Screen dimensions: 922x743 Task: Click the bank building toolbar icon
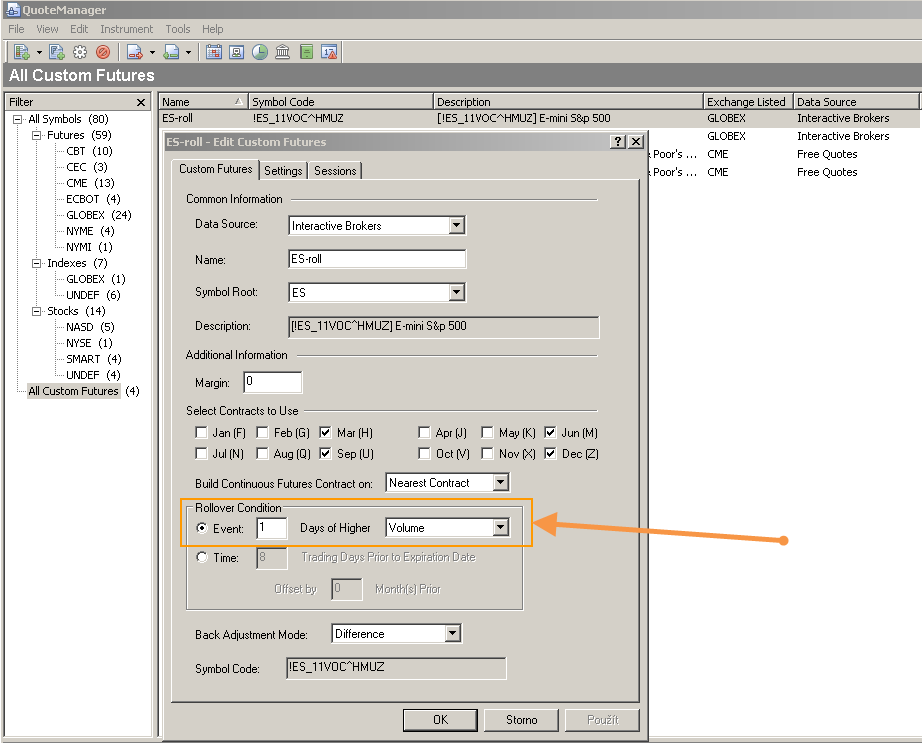(283, 52)
